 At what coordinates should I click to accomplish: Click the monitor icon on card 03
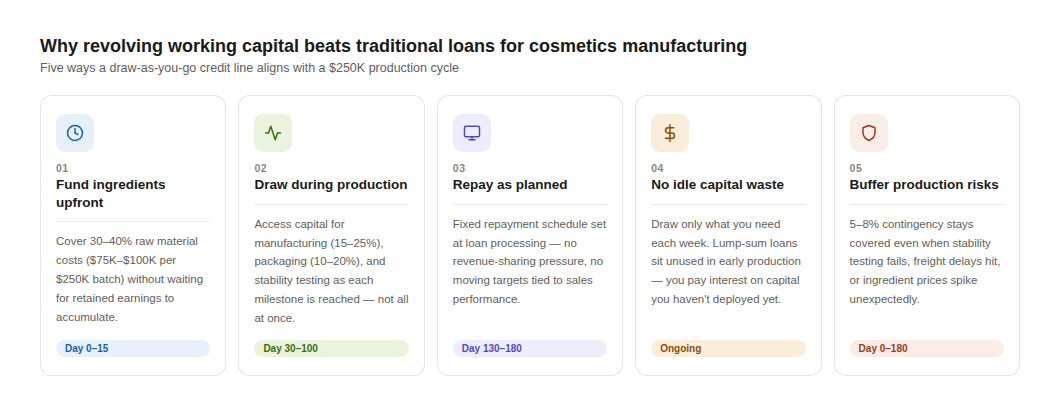[x=472, y=133]
